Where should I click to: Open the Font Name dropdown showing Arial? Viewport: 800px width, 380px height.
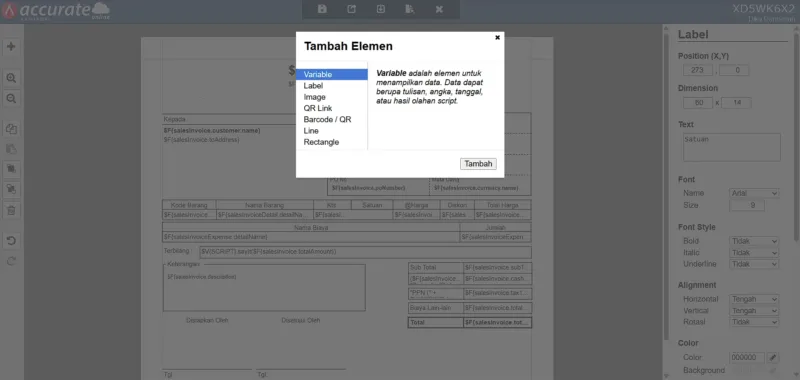(754, 193)
